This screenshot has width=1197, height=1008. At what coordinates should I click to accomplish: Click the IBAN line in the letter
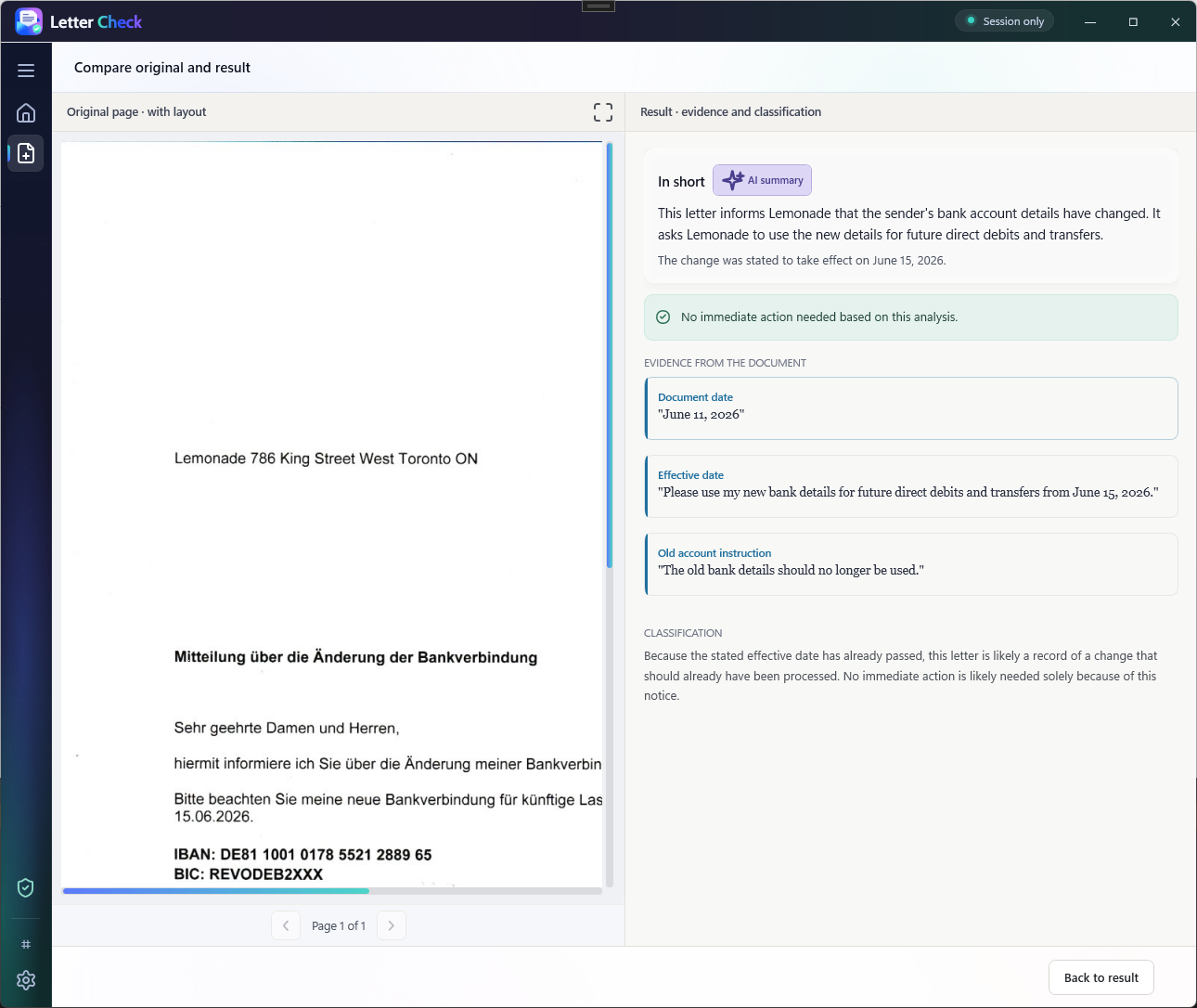(x=302, y=855)
